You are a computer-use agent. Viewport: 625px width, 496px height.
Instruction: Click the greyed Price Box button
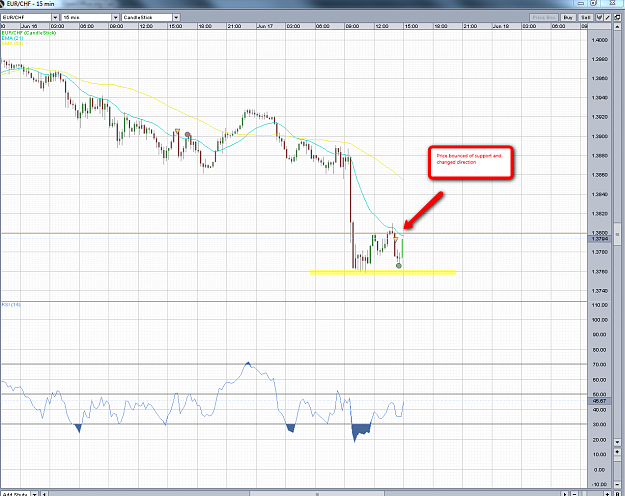tap(544, 18)
